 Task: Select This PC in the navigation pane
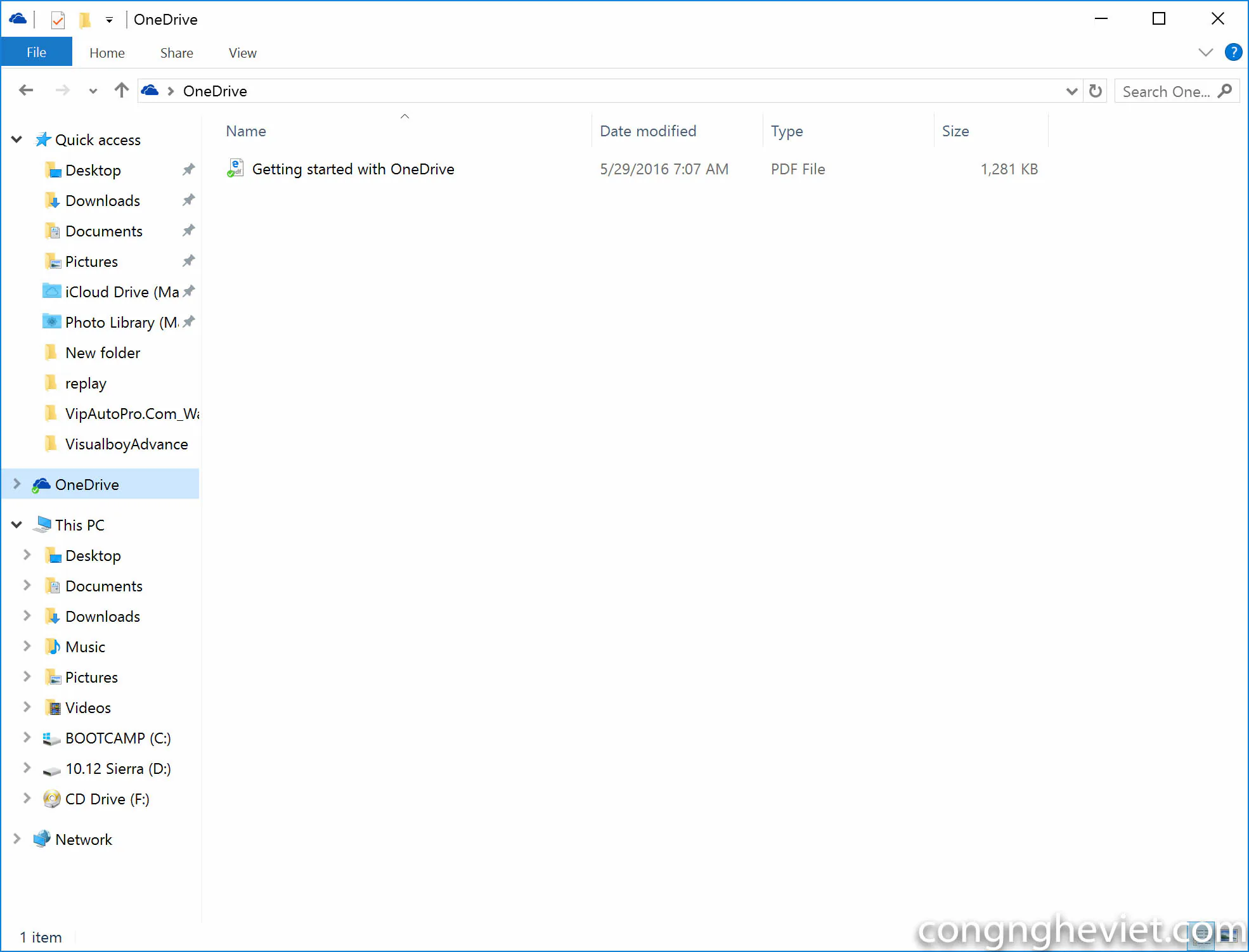pyautogui.click(x=80, y=525)
